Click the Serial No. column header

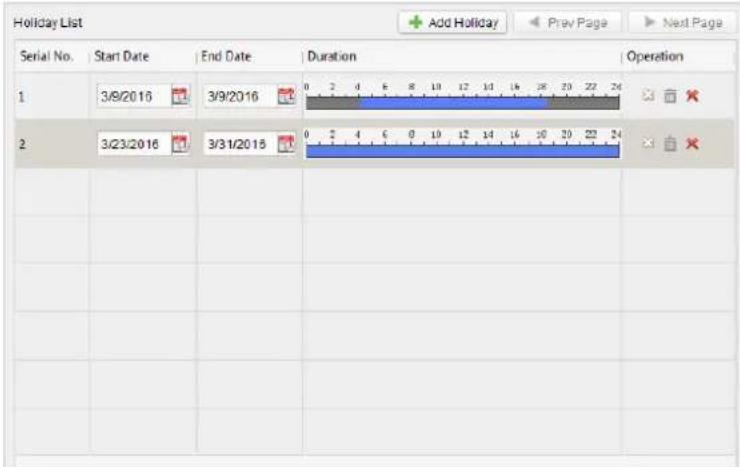pos(46,56)
